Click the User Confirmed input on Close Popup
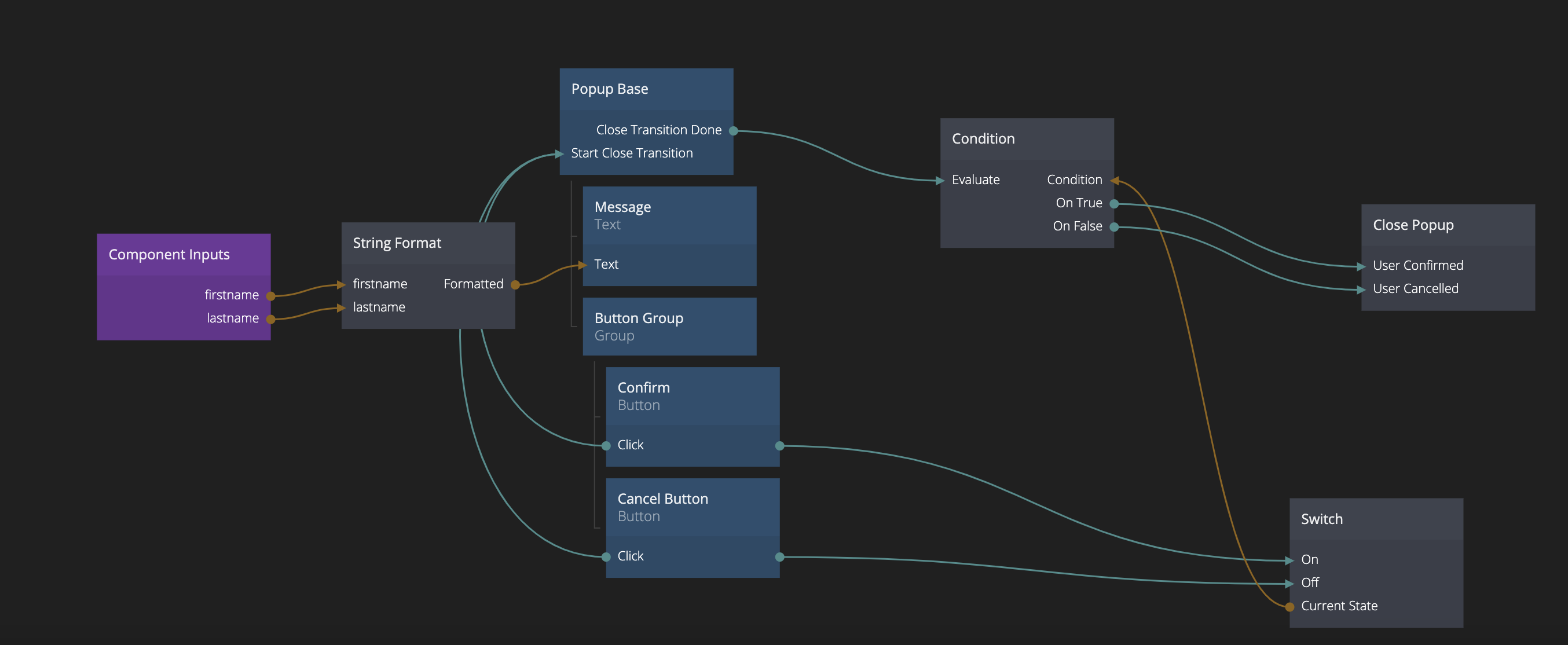The image size is (1568, 645). coord(1417,266)
